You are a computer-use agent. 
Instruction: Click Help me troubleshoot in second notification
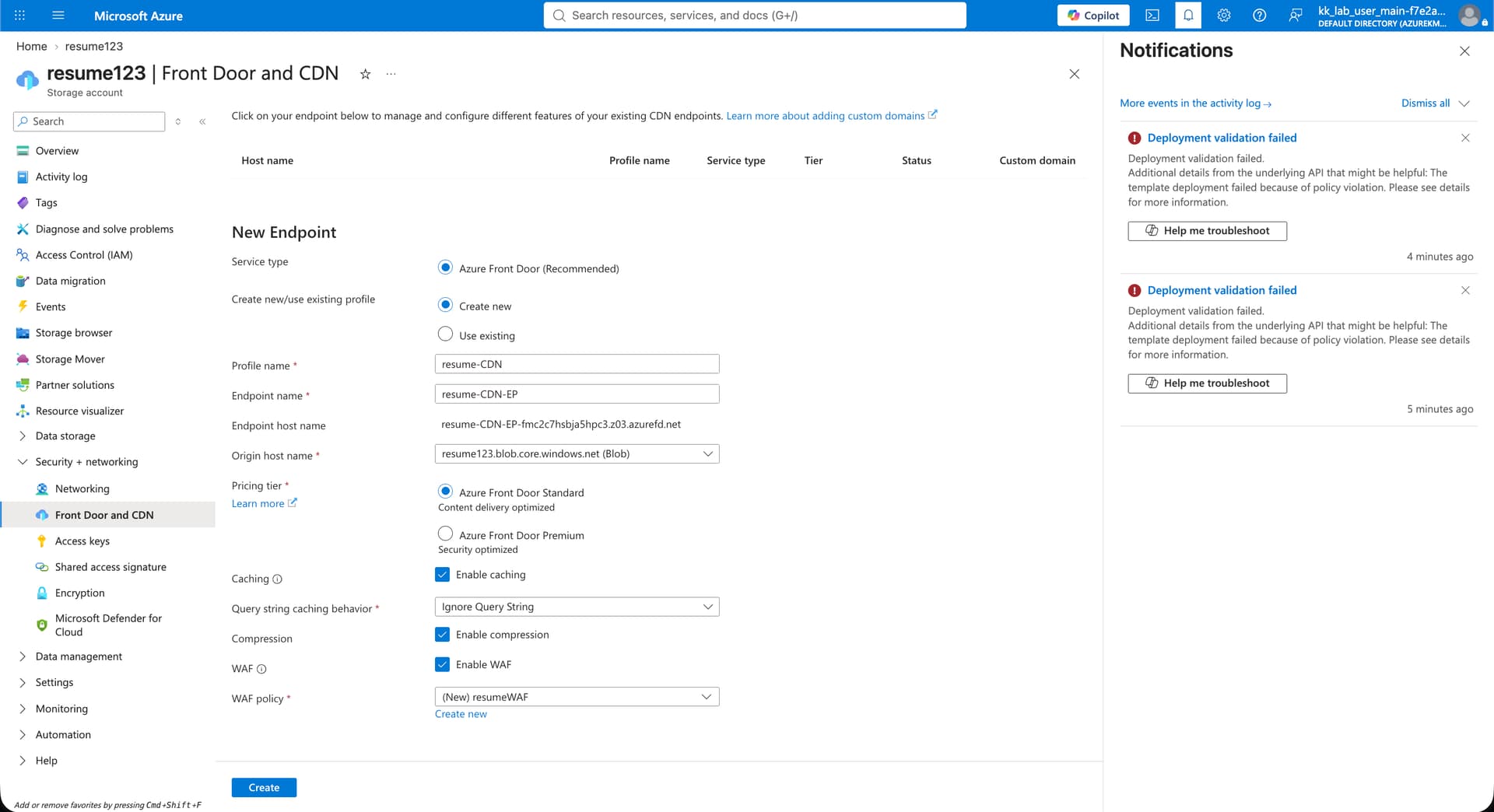pos(1207,383)
